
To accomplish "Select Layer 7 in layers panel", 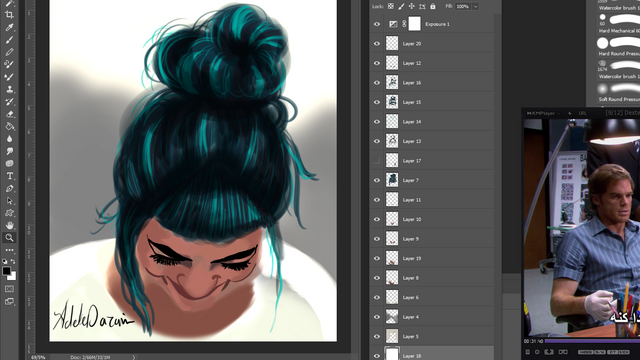I will pos(431,180).
